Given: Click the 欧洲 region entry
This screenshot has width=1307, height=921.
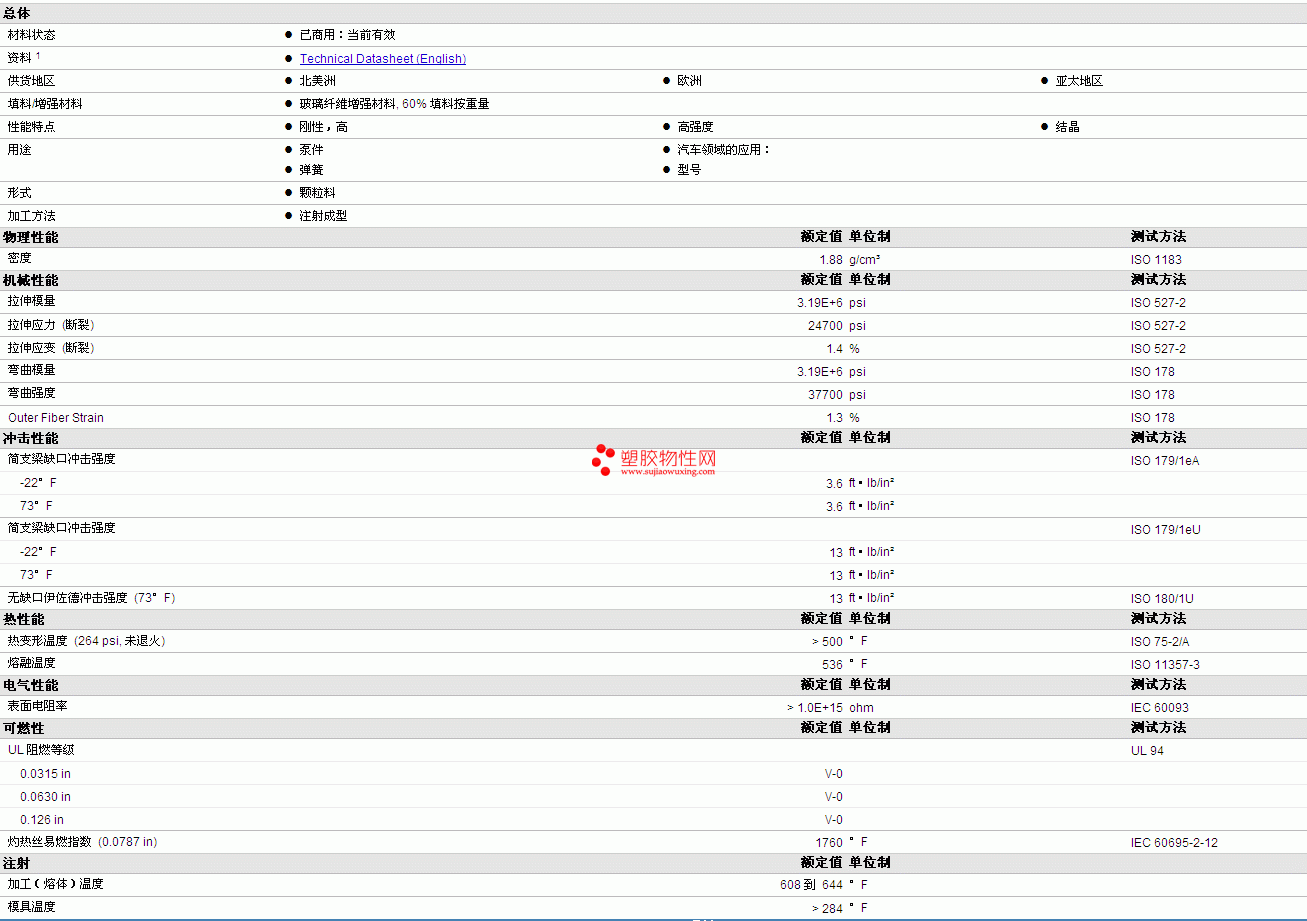Looking at the screenshot, I should (690, 81).
